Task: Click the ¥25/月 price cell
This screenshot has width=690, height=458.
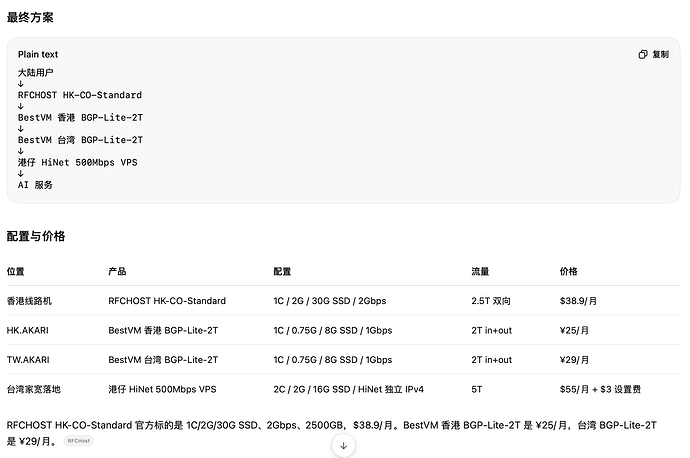Action: [574, 330]
